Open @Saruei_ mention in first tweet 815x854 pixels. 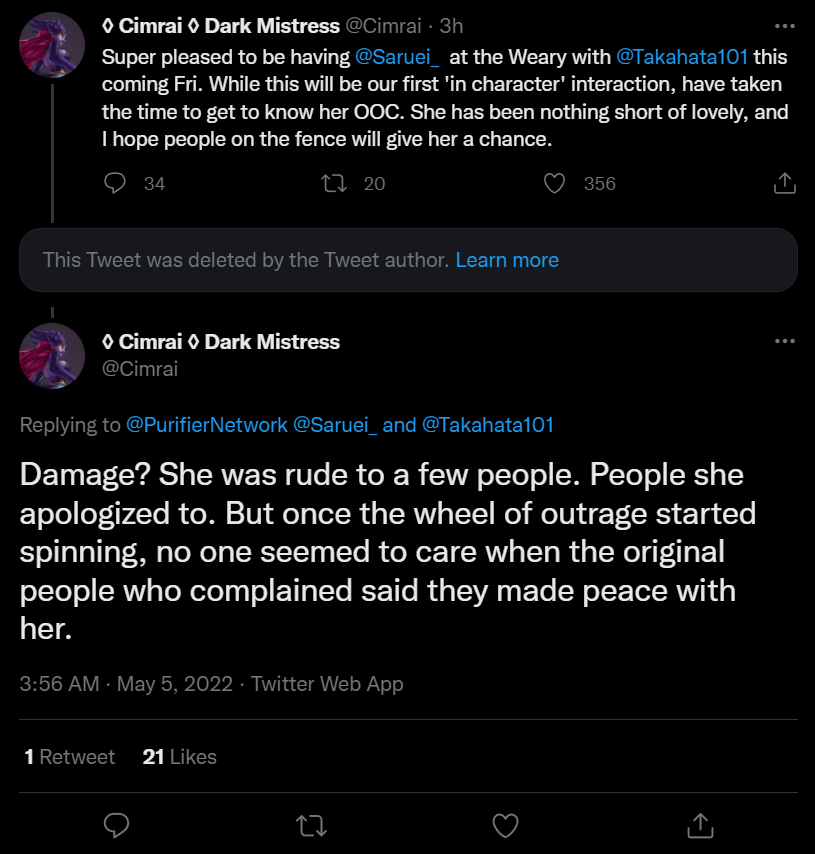pyautogui.click(x=397, y=57)
